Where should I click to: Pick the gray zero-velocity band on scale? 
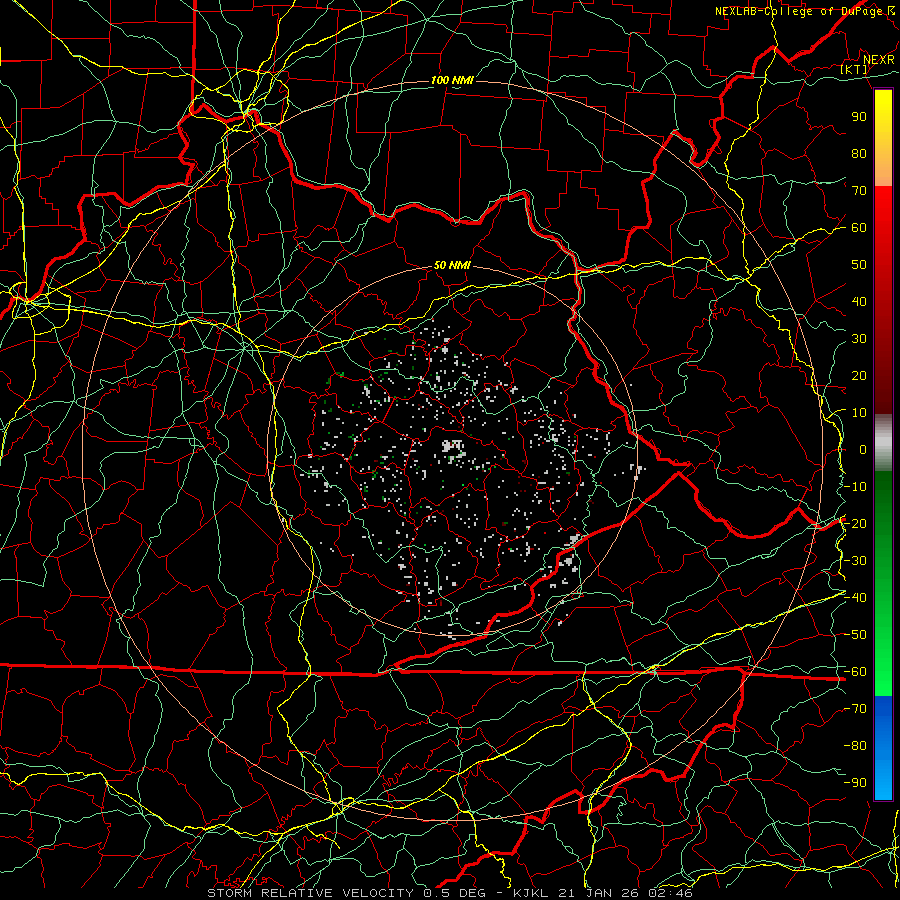tap(883, 443)
